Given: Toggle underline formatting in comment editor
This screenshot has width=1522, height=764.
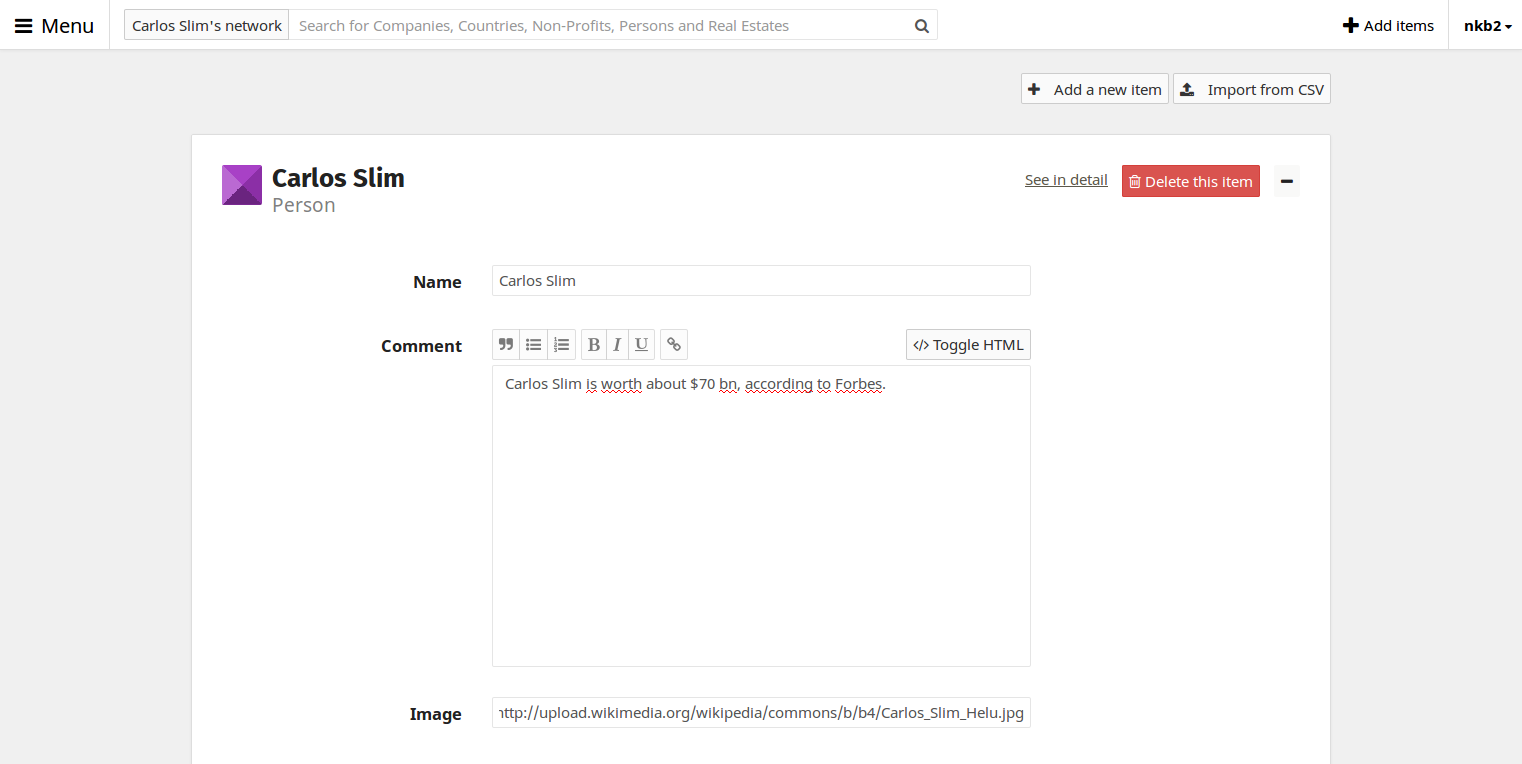Looking at the screenshot, I should 642,344.
